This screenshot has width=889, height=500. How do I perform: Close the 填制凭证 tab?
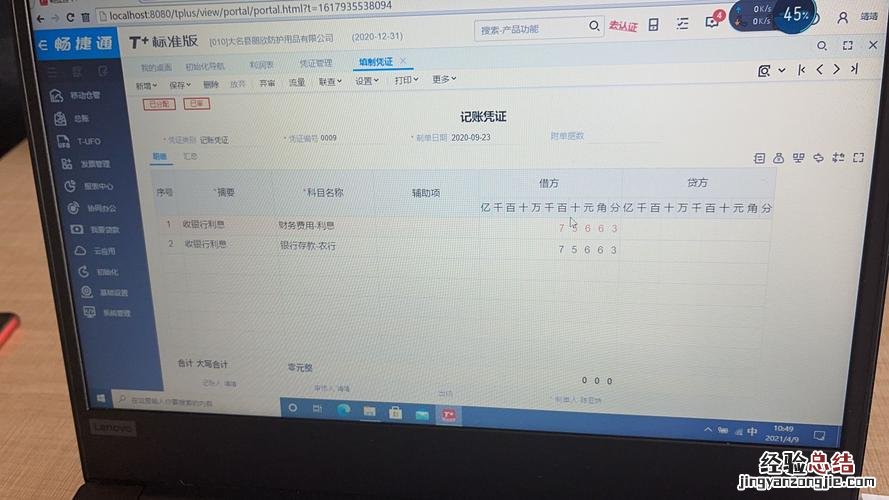coord(403,60)
